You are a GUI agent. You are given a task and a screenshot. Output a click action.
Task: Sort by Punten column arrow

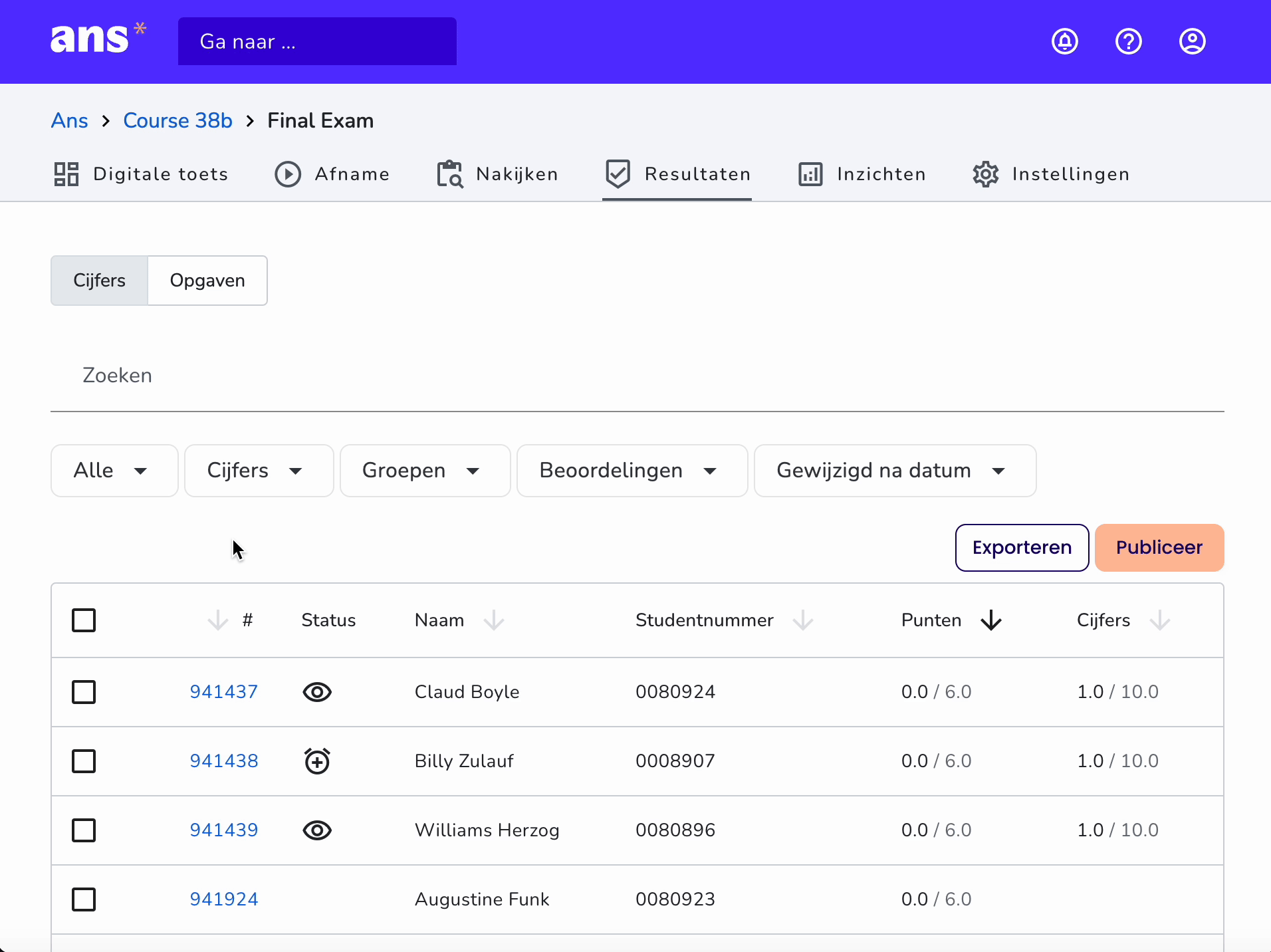[x=991, y=620]
